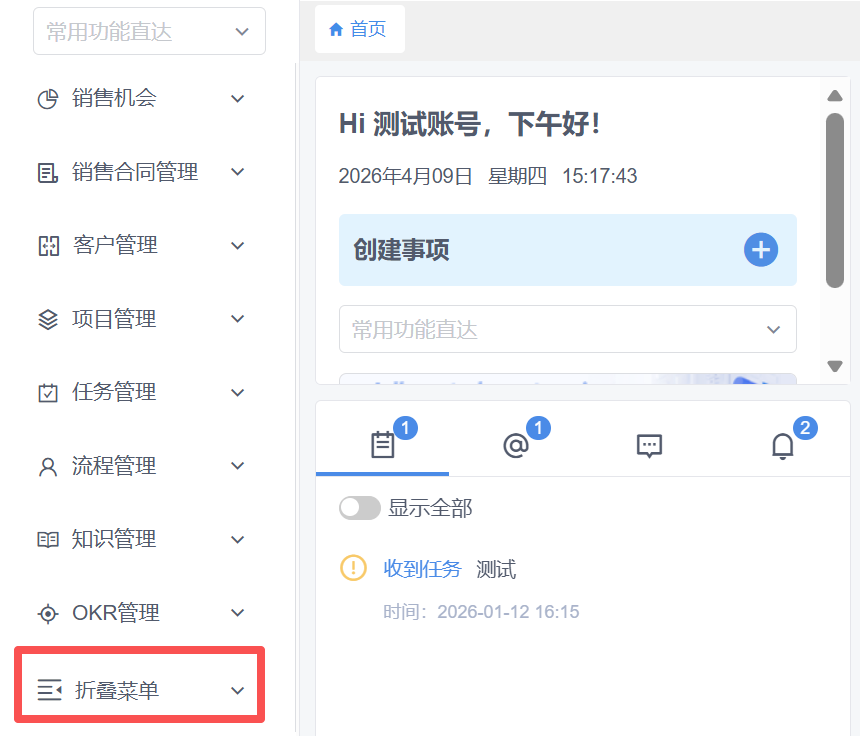Open the @ mentions tab
860x736 pixels.
coord(516,444)
